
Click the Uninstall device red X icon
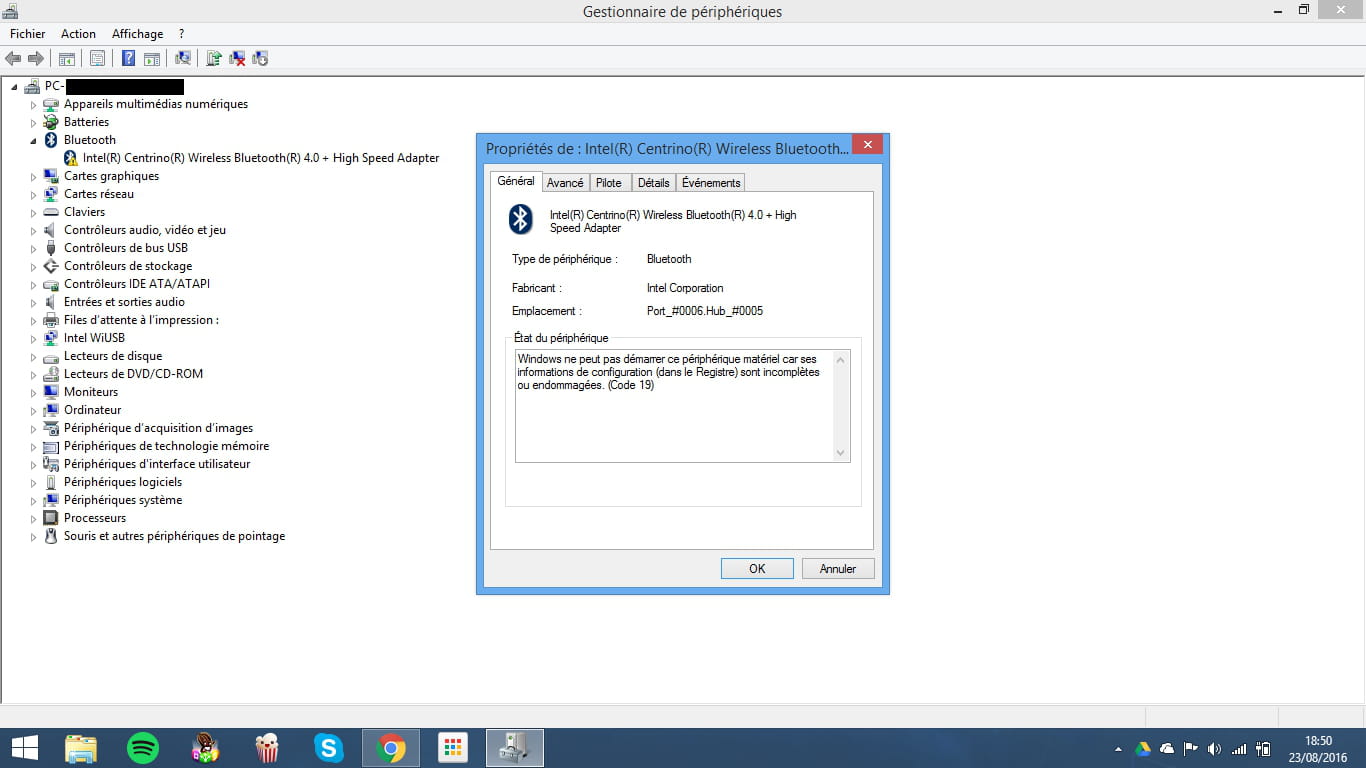tap(237, 59)
